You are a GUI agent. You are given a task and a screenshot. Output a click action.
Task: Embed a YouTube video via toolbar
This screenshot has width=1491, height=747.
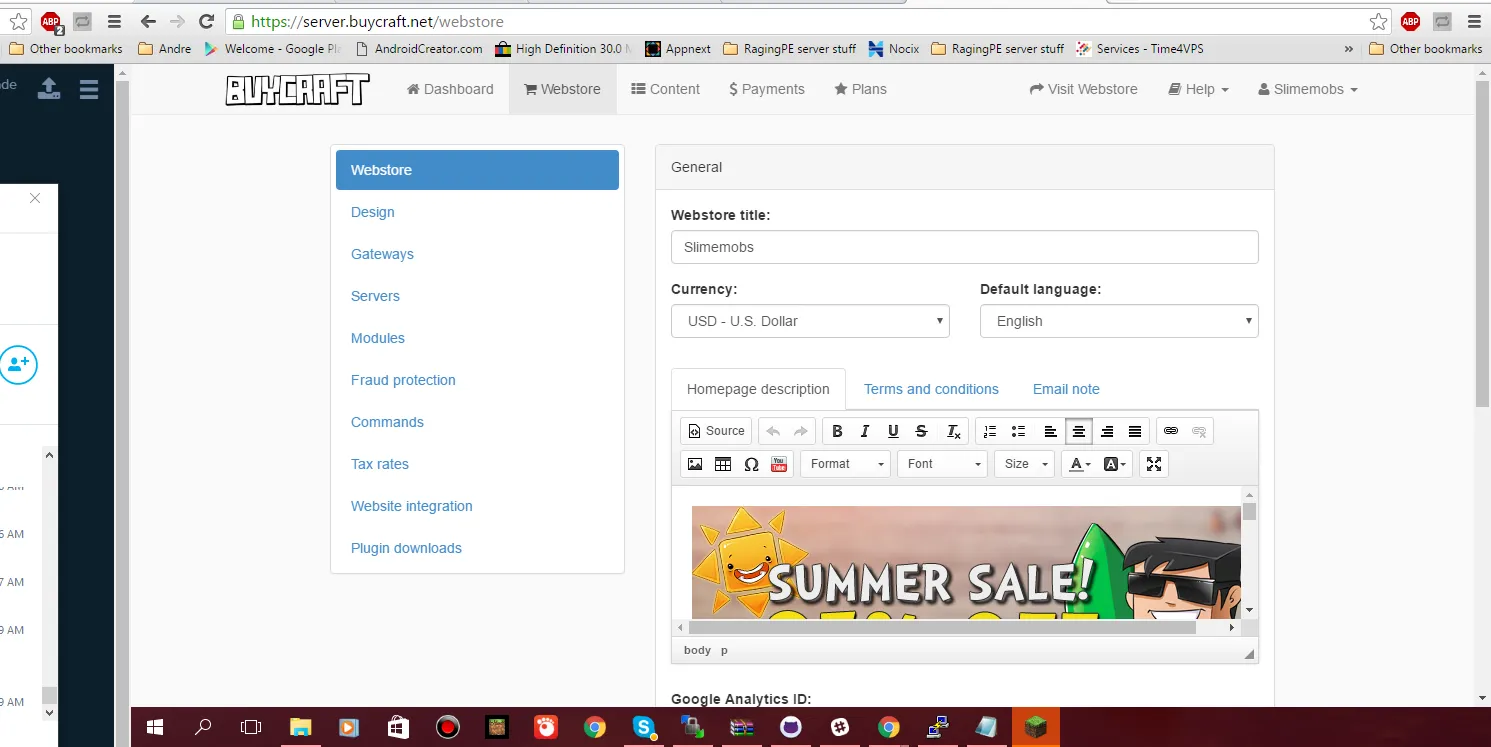click(x=779, y=464)
